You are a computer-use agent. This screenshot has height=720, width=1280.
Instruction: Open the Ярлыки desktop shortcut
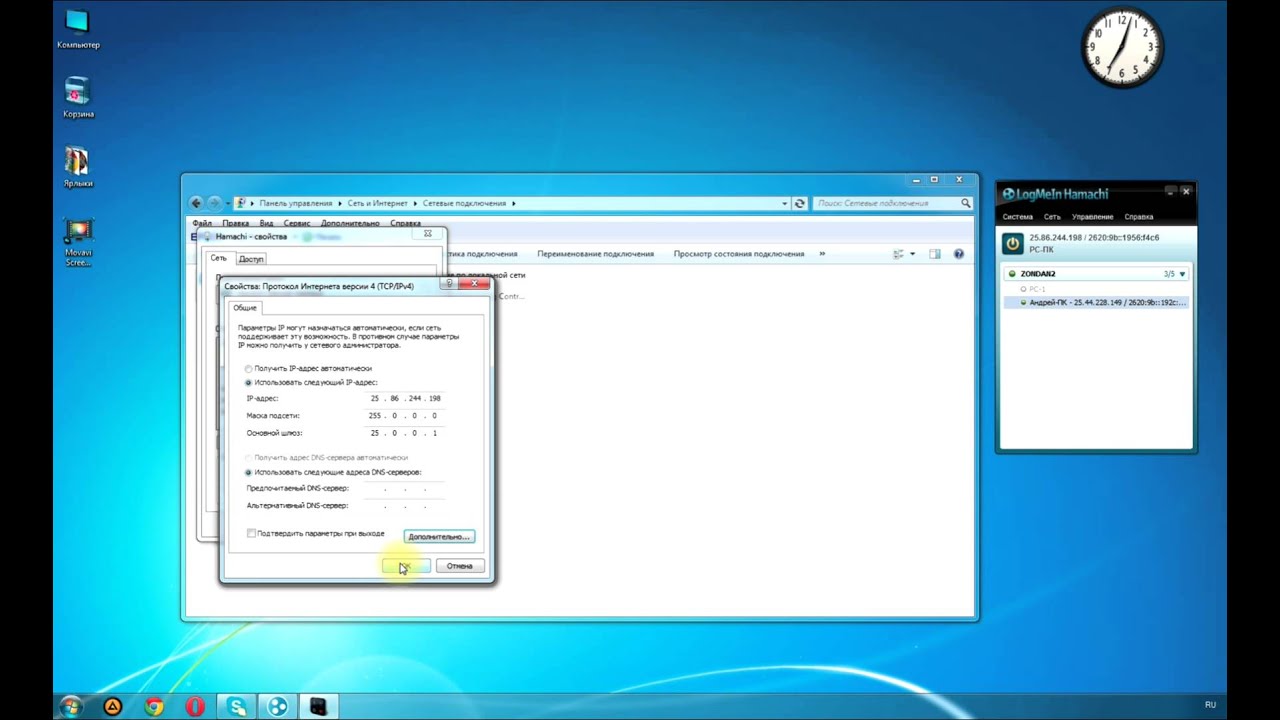pyautogui.click(x=77, y=167)
